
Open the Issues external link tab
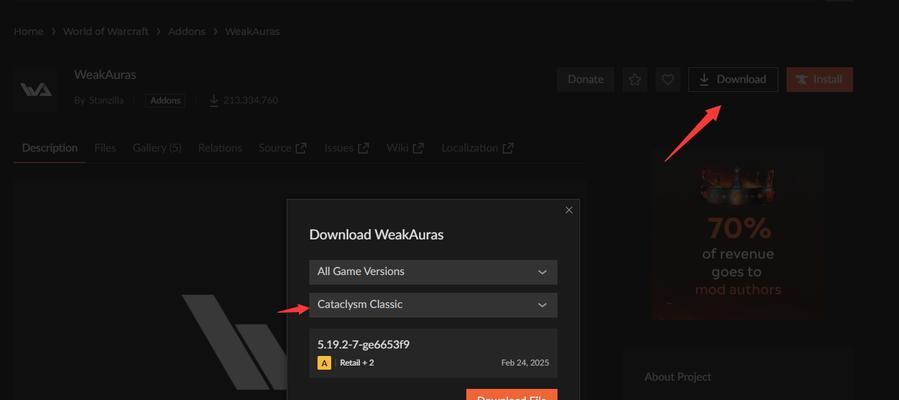pyautogui.click(x=346, y=148)
